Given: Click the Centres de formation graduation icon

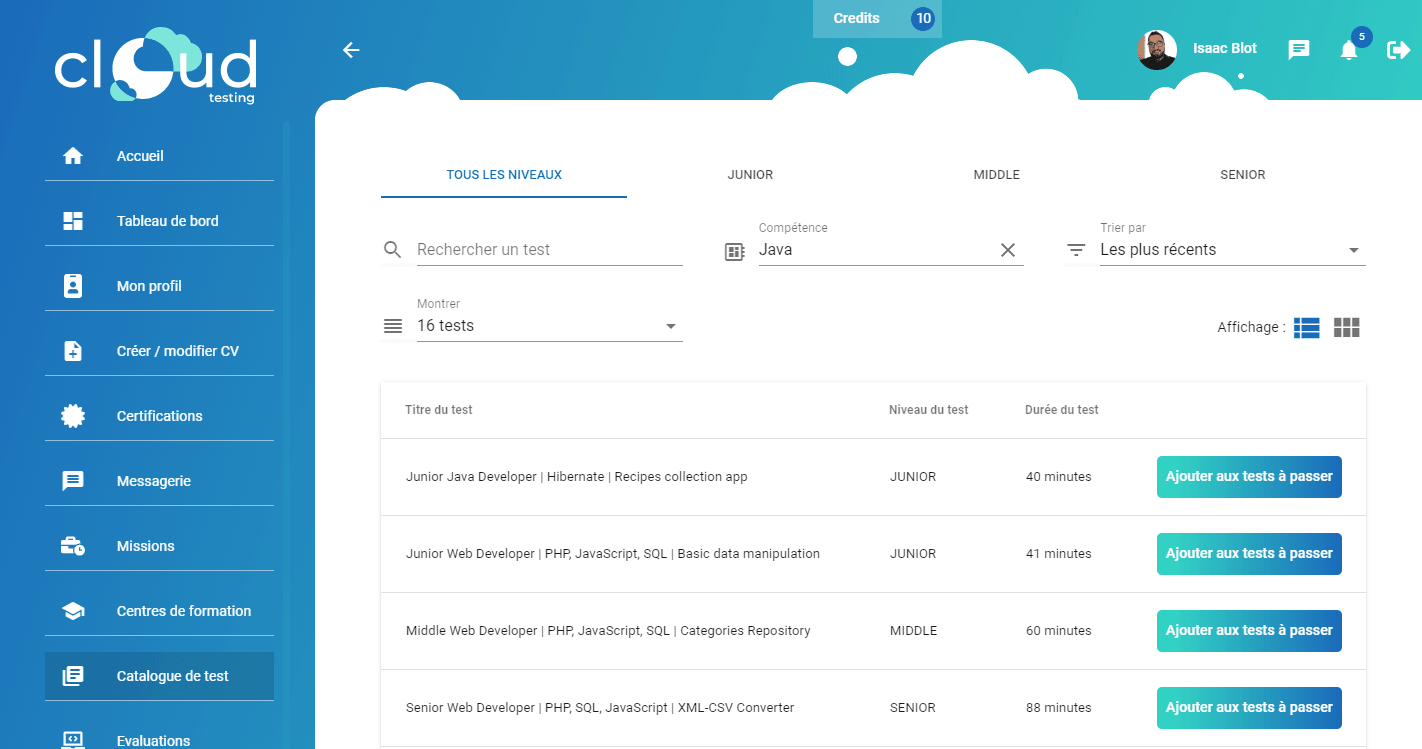Looking at the screenshot, I should (x=73, y=611).
